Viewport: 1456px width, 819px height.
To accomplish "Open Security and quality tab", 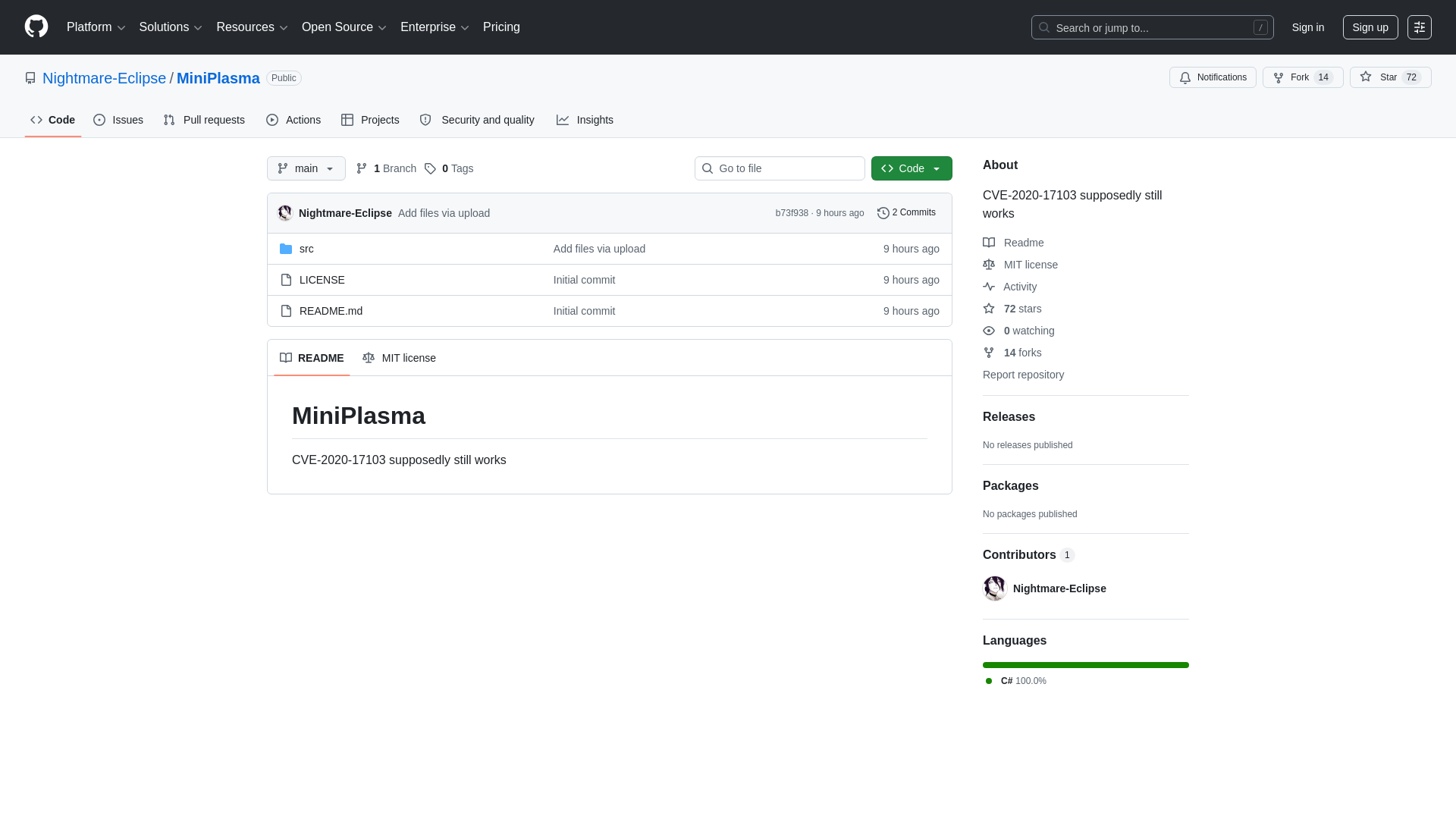I will [477, 120].
